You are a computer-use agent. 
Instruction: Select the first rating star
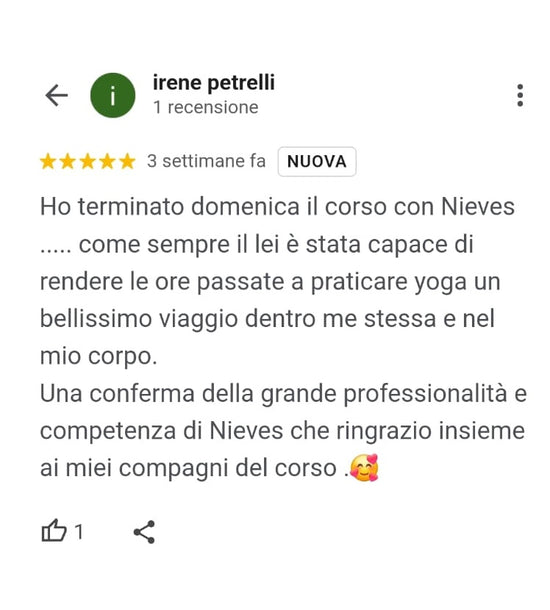click(x=48, y=161)
